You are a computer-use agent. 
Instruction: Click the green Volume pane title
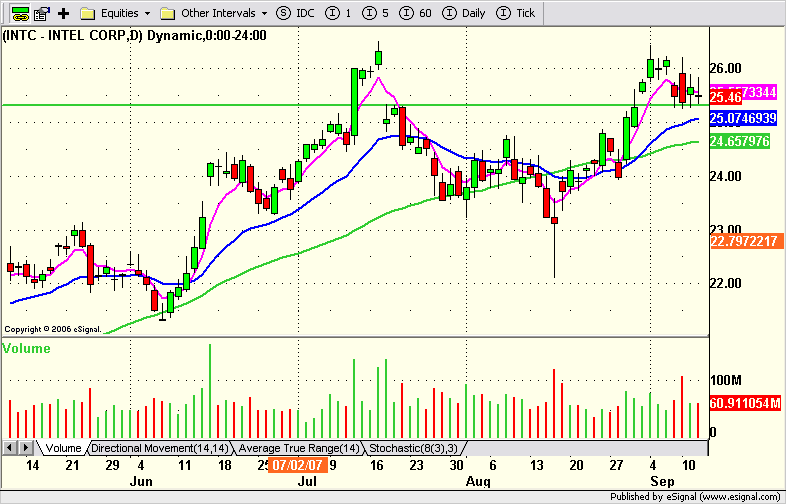[x=27, y=349]
